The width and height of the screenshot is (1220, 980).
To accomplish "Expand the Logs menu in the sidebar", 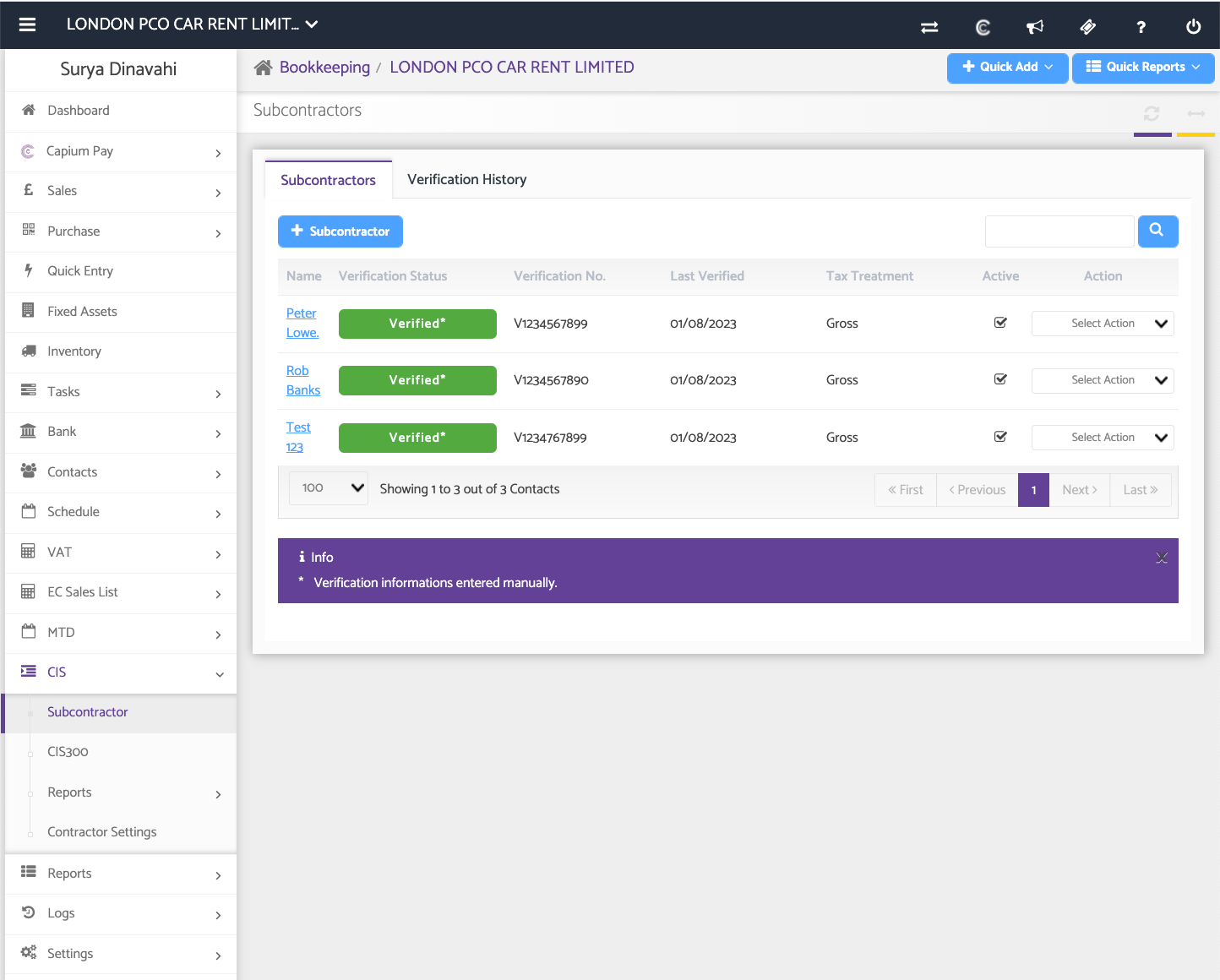I will 121,913.
